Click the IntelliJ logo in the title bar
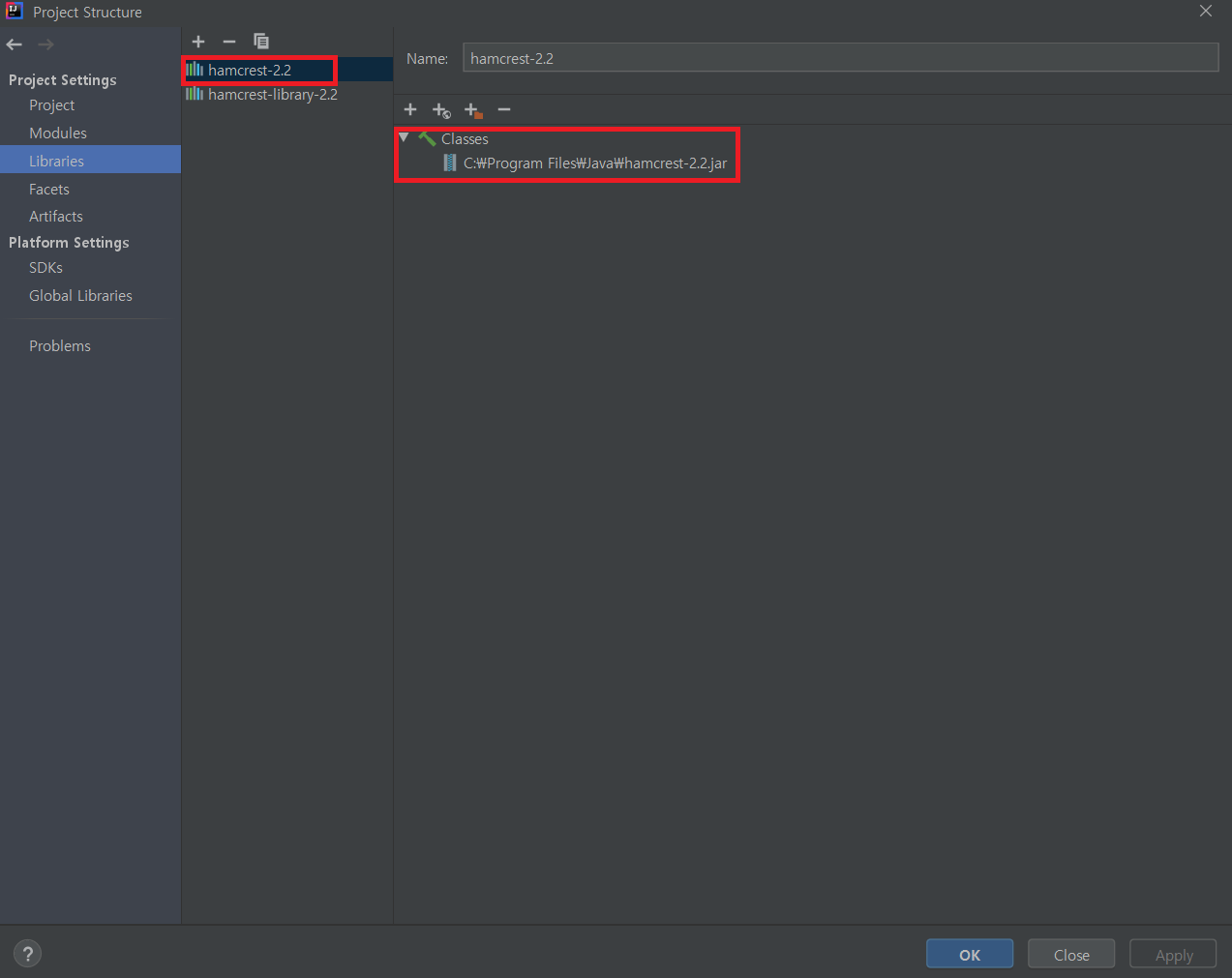This screenshot has width=1232, height=978. point(15,12)
